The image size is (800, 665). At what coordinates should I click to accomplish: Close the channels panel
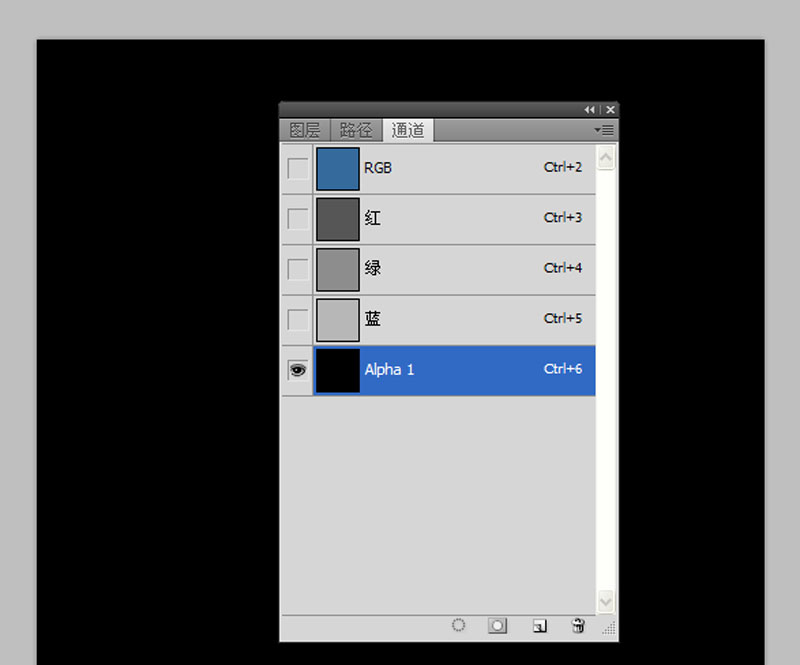[610, 110]
